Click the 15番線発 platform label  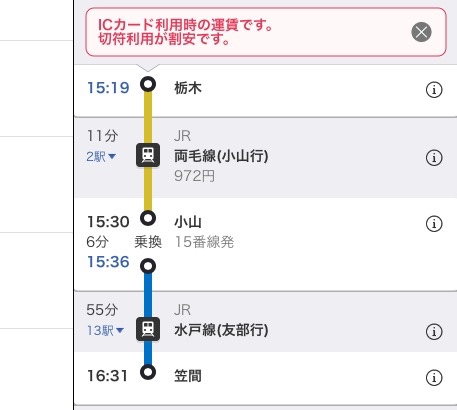204,242
